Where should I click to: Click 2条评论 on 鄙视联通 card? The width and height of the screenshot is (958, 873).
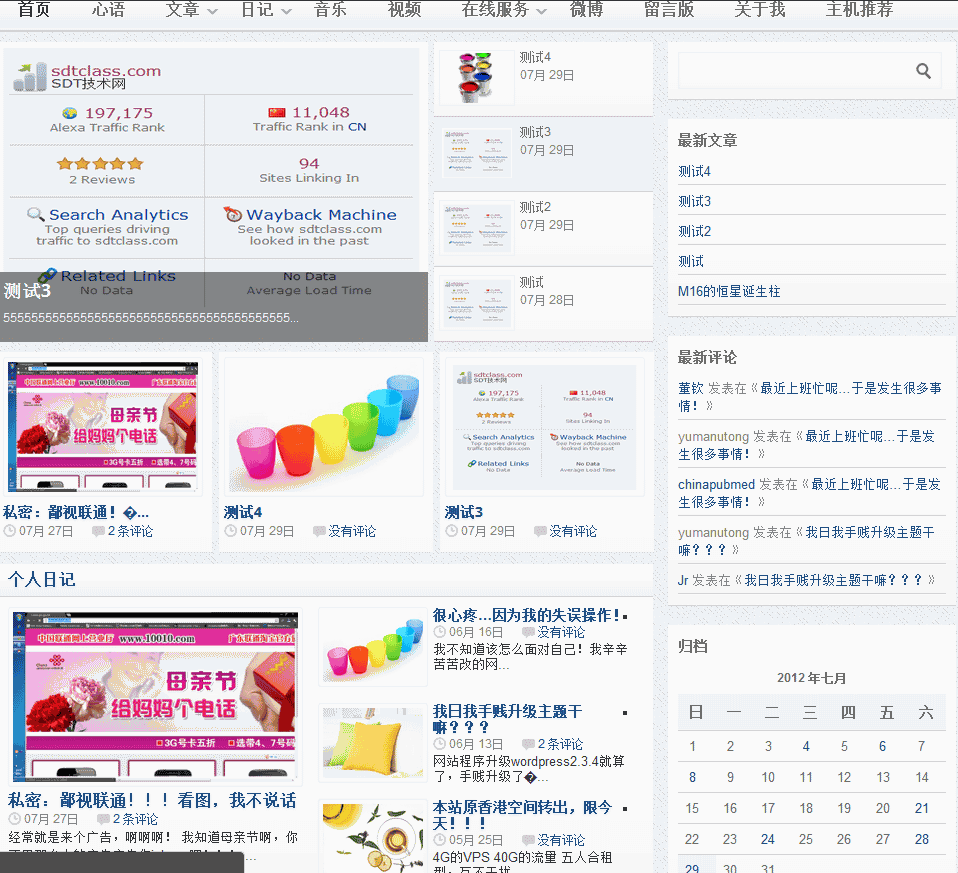point(130,531)
